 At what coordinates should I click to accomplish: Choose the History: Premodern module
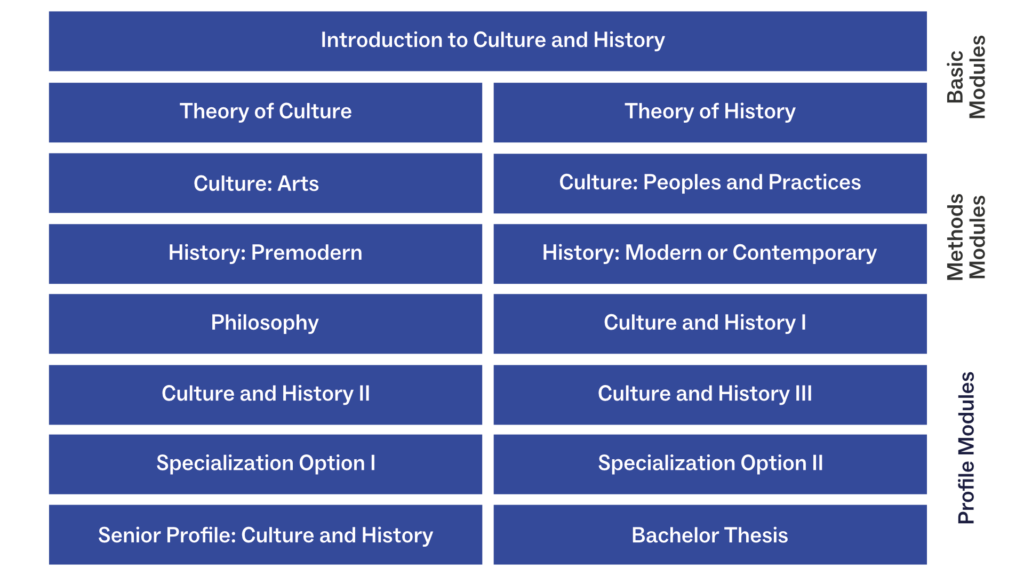[x=265, y=254]
